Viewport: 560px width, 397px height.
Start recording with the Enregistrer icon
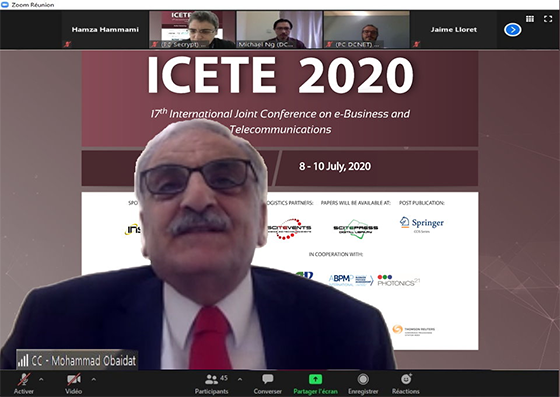(x=363, y=384)
